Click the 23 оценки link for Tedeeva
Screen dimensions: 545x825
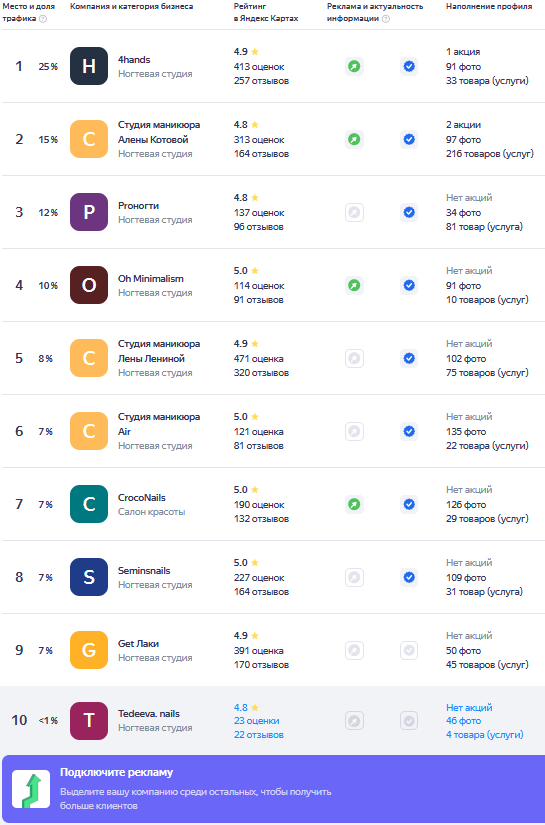pos(256,721)
